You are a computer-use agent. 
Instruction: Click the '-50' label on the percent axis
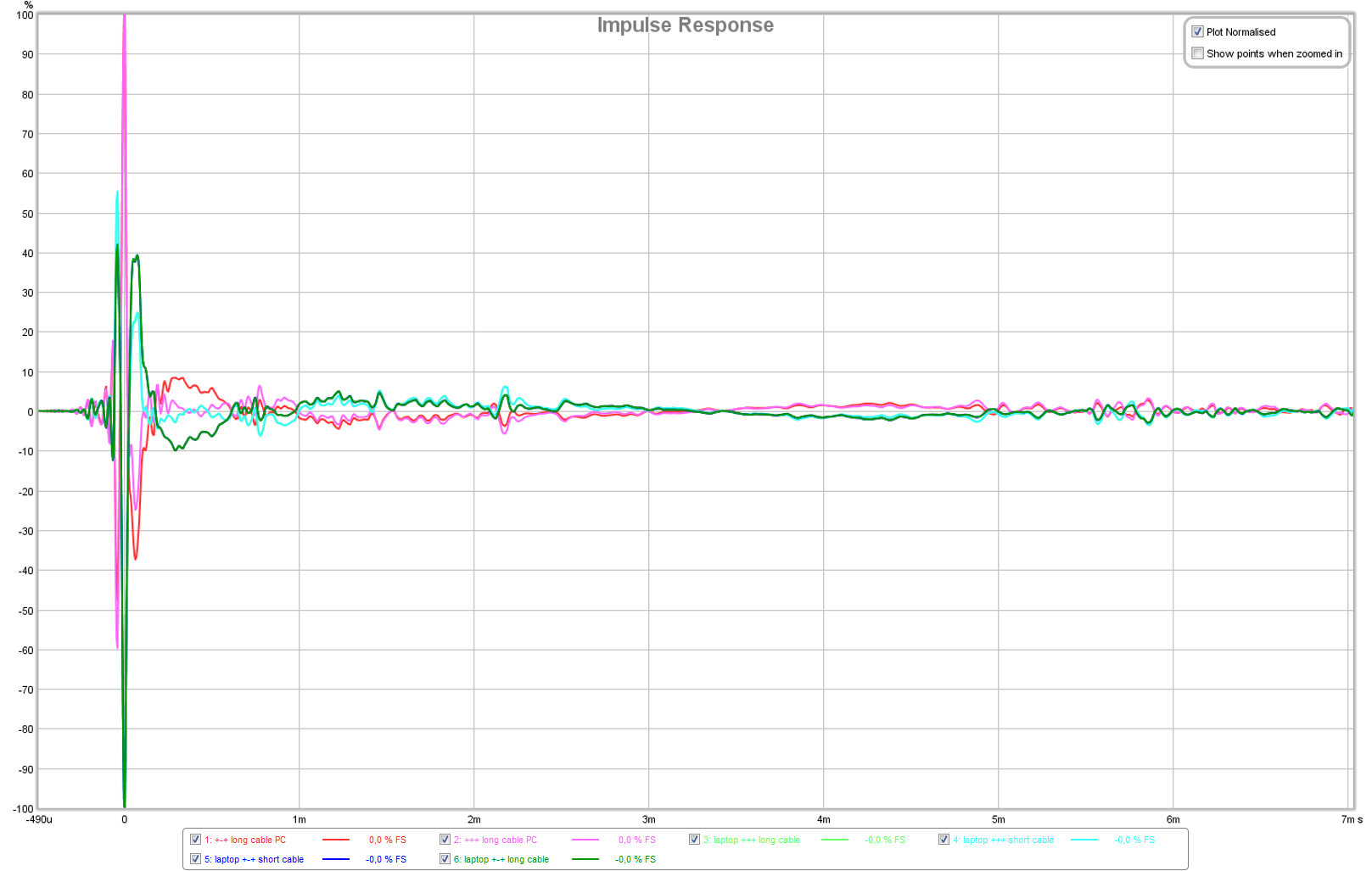coord(26,611)
